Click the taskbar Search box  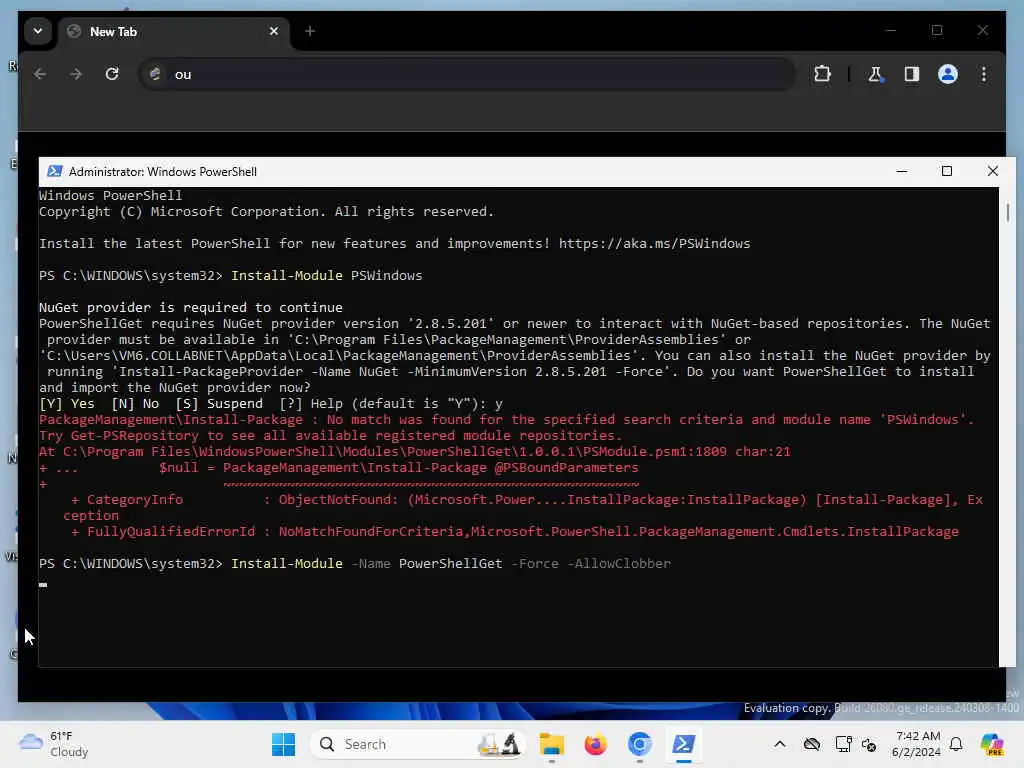click(x=418, y=744)
